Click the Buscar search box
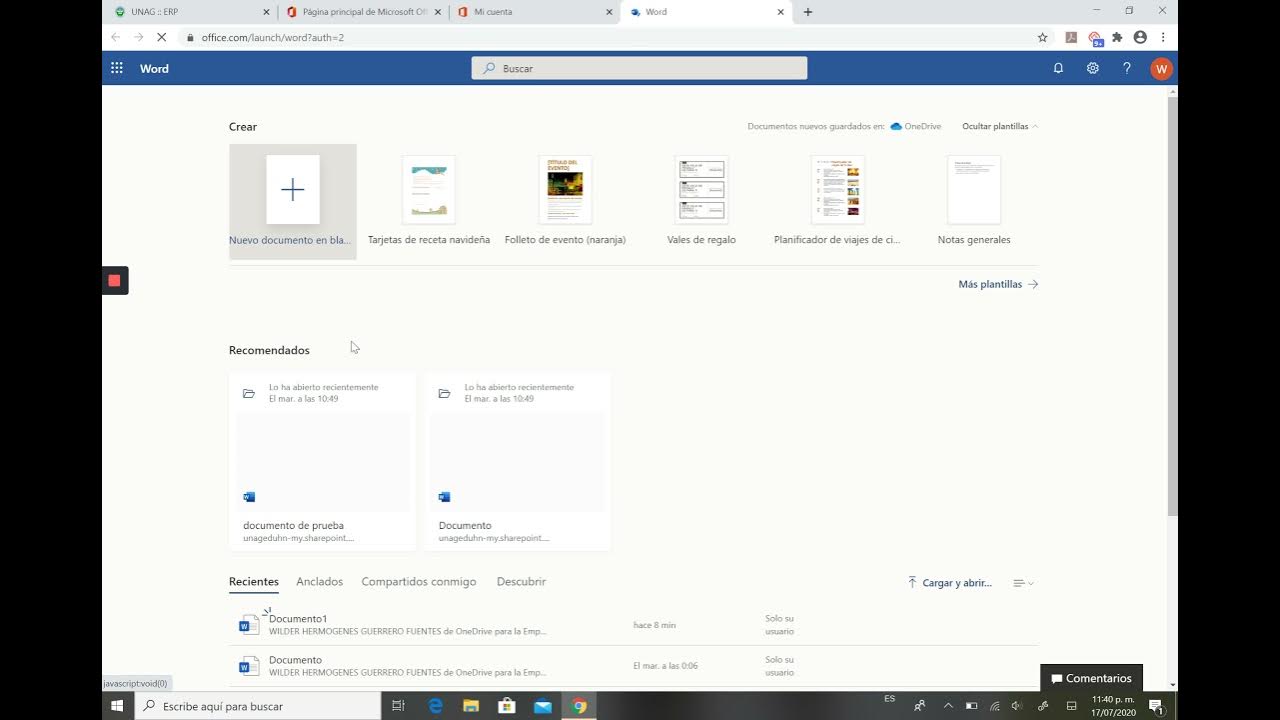 pos(639,68)
